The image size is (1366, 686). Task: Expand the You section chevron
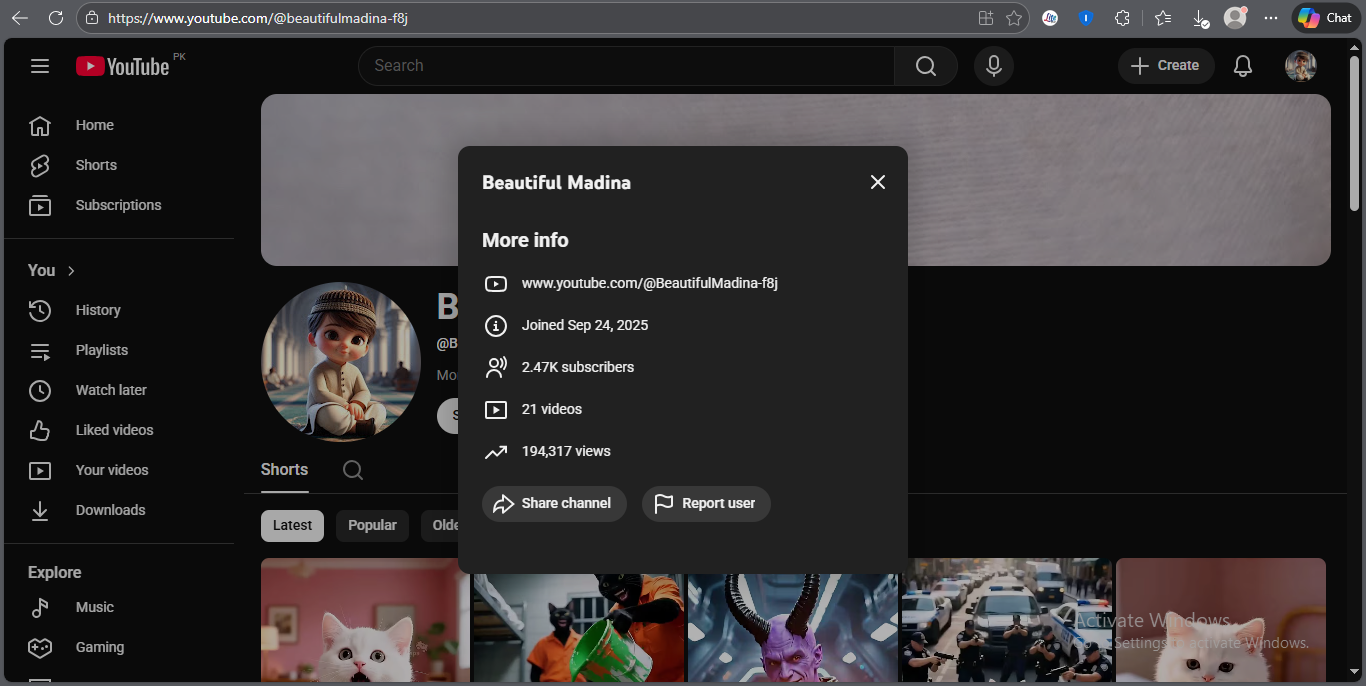pos(71,271)
